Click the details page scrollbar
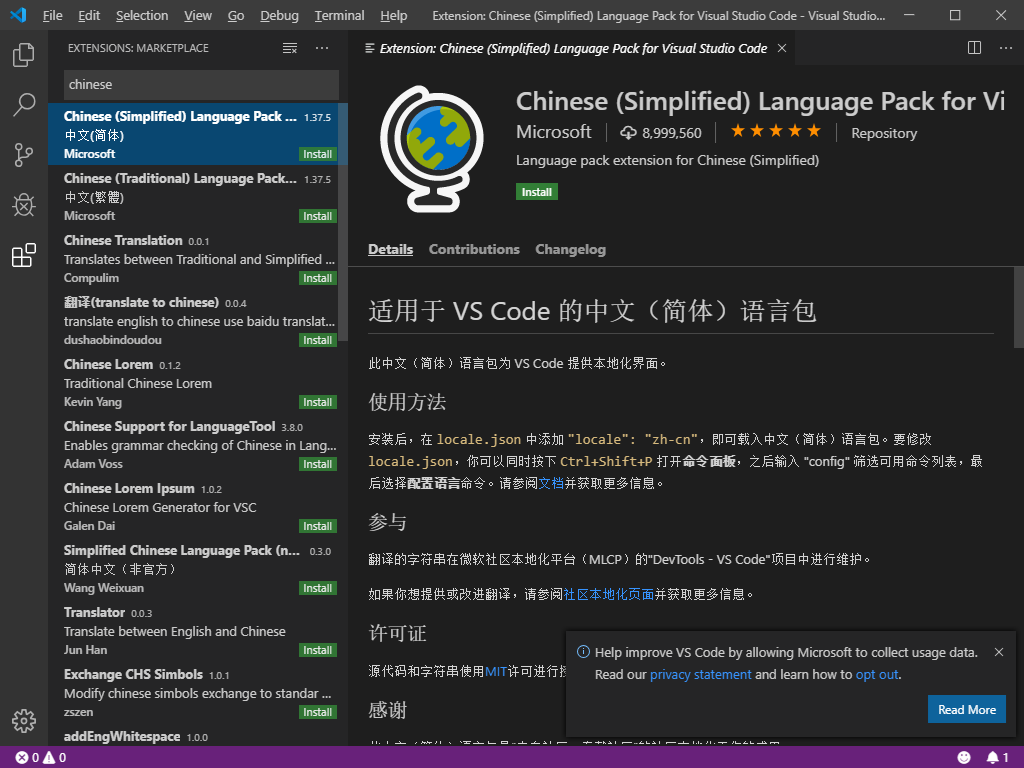Viewport: 1024px width, 768px height. click(1018, 307)
